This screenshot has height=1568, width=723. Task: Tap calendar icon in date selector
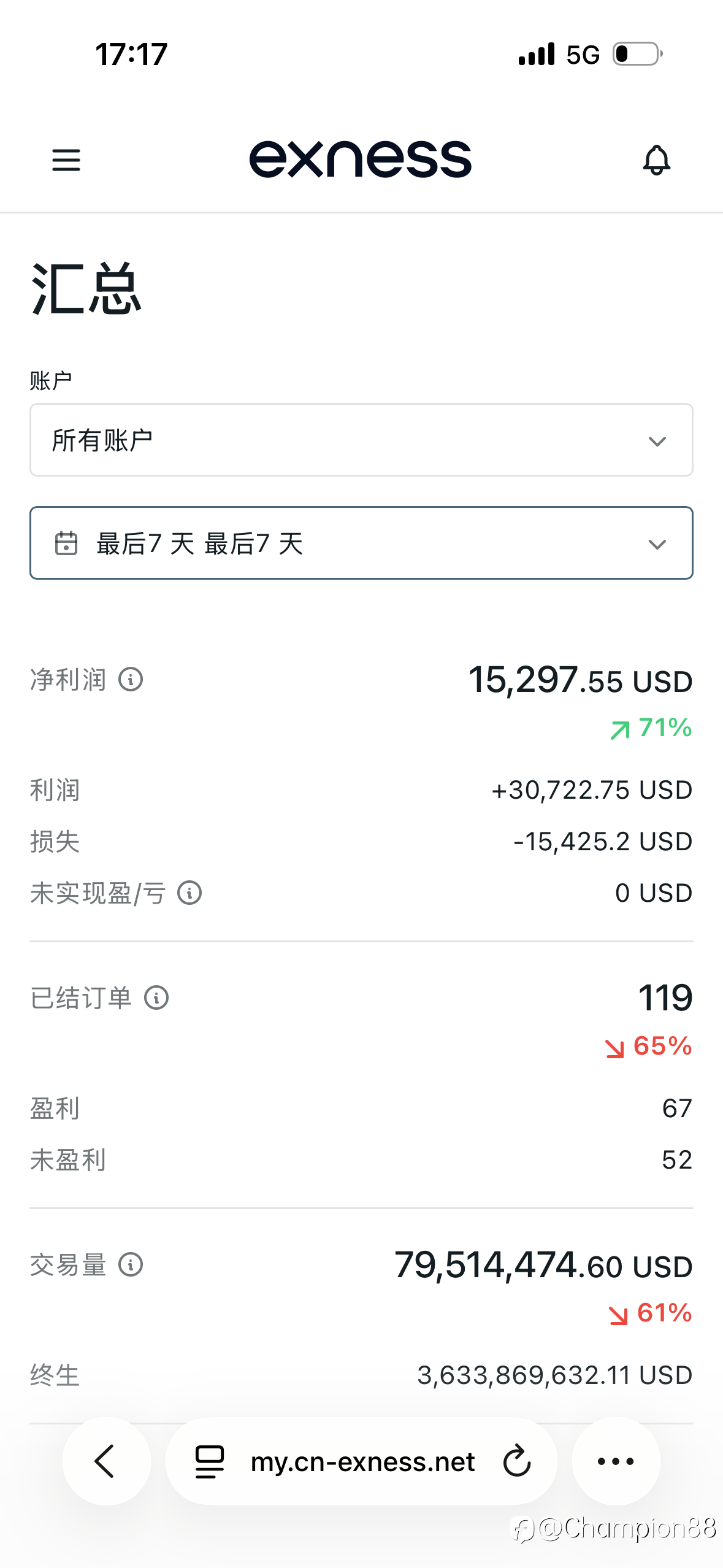66,544
